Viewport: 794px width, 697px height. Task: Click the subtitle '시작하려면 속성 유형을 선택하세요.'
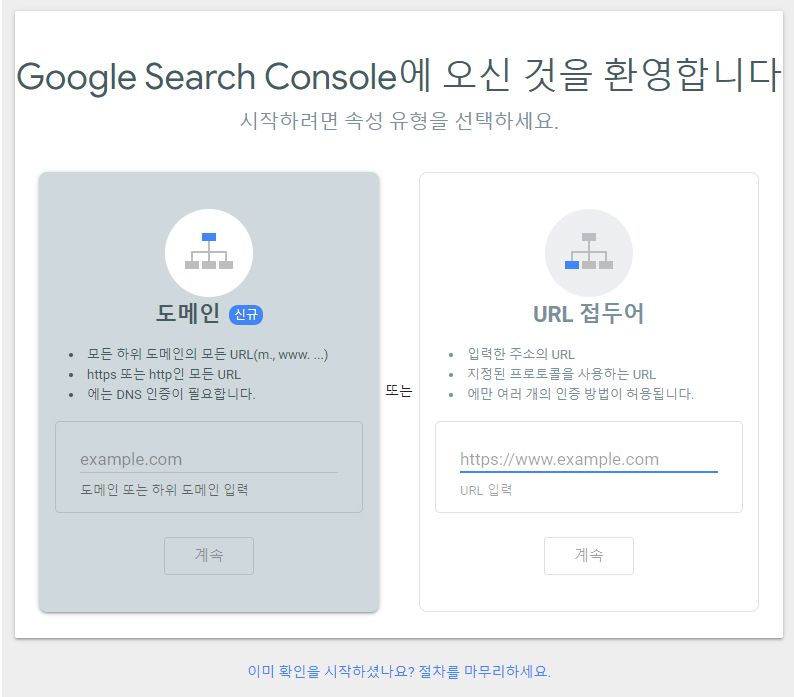(399, 121)
